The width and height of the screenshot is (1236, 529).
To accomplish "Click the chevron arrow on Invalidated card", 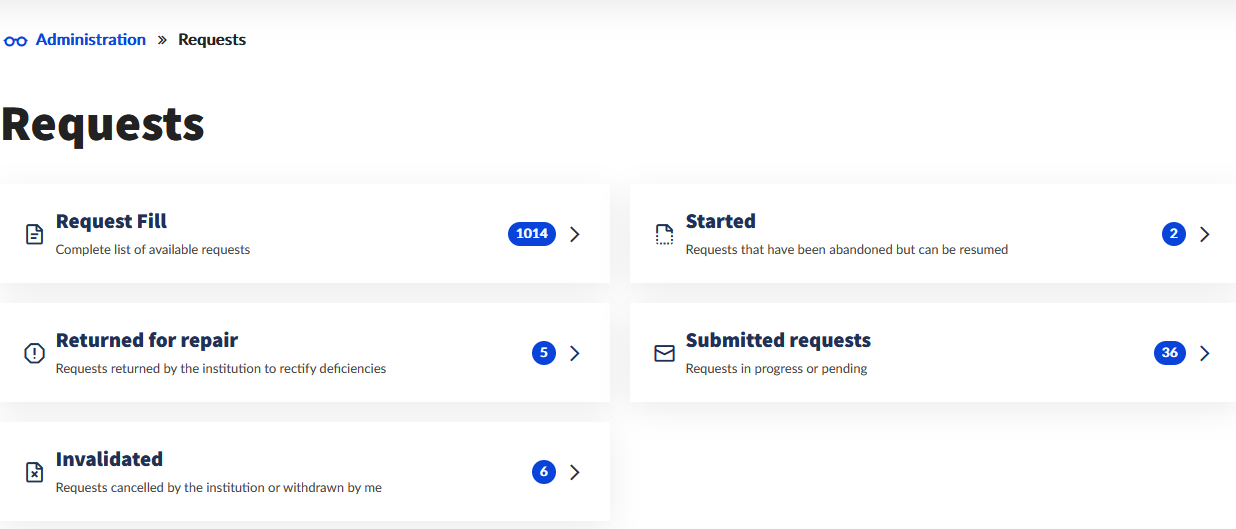I will (575, 472).
